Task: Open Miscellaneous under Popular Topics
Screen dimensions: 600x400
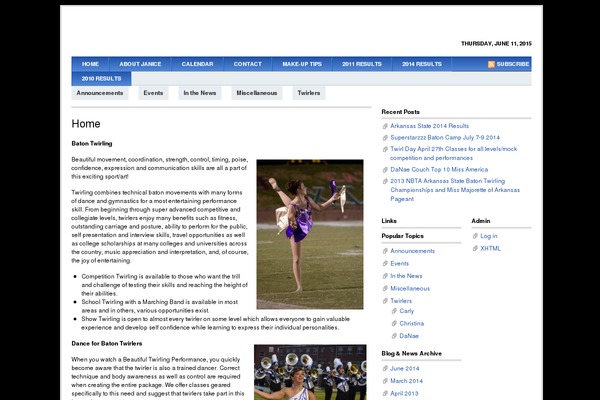Action: coord(410,289)
